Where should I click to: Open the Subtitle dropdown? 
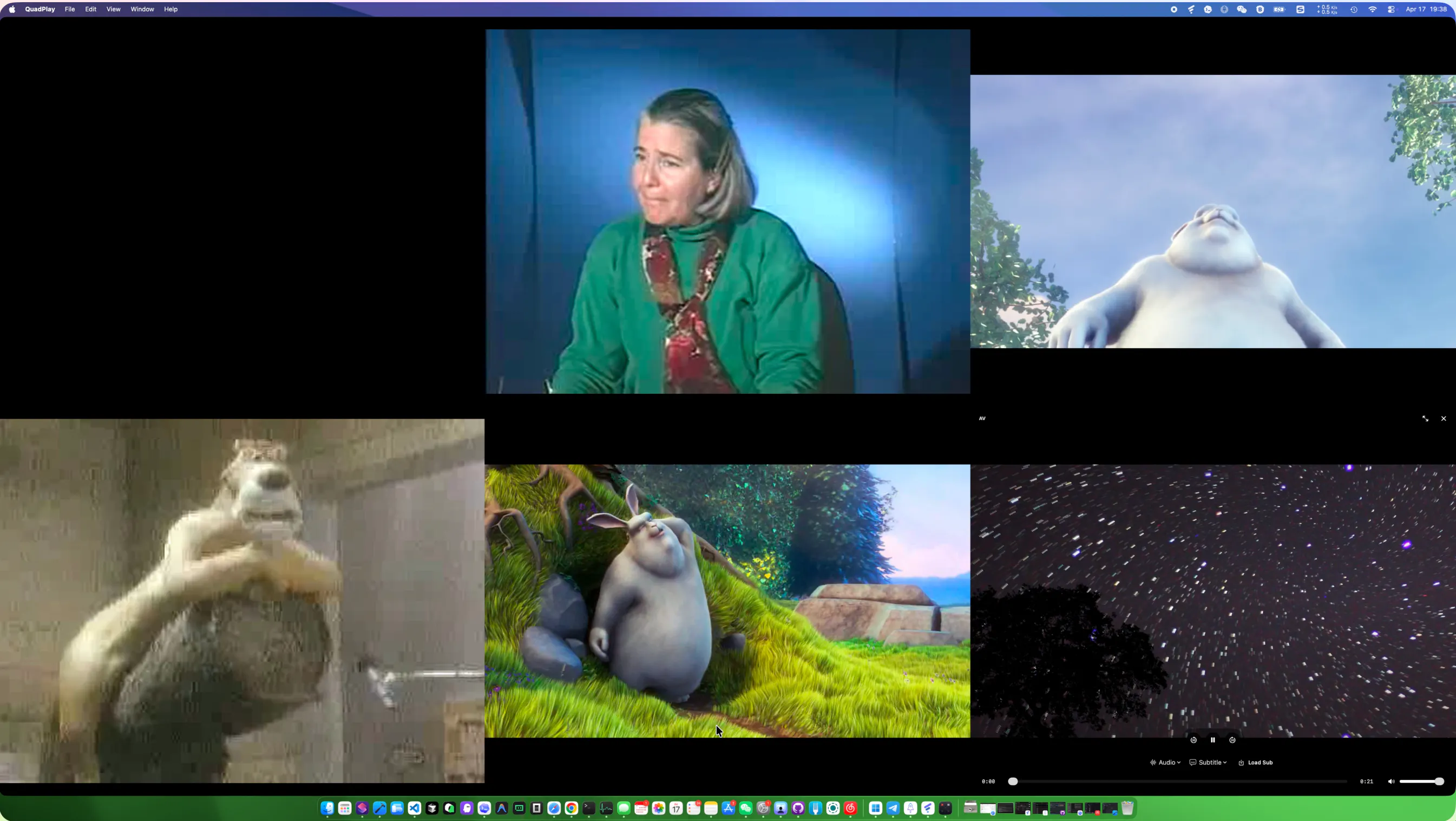click(1208, 762)
